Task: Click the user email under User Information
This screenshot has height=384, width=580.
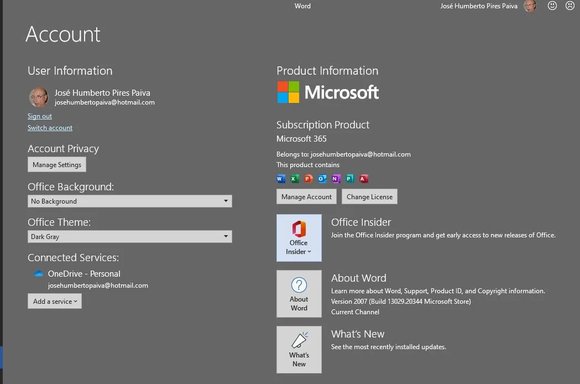Action: pyautogui.click(x=105, y=102)
